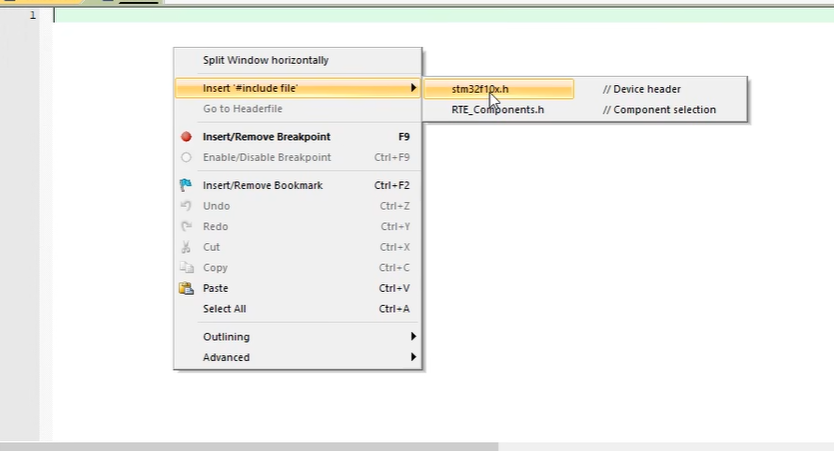Click the blue bookmark flag icon
This screenshot has width=834, height=451.
tap(186, 185)
